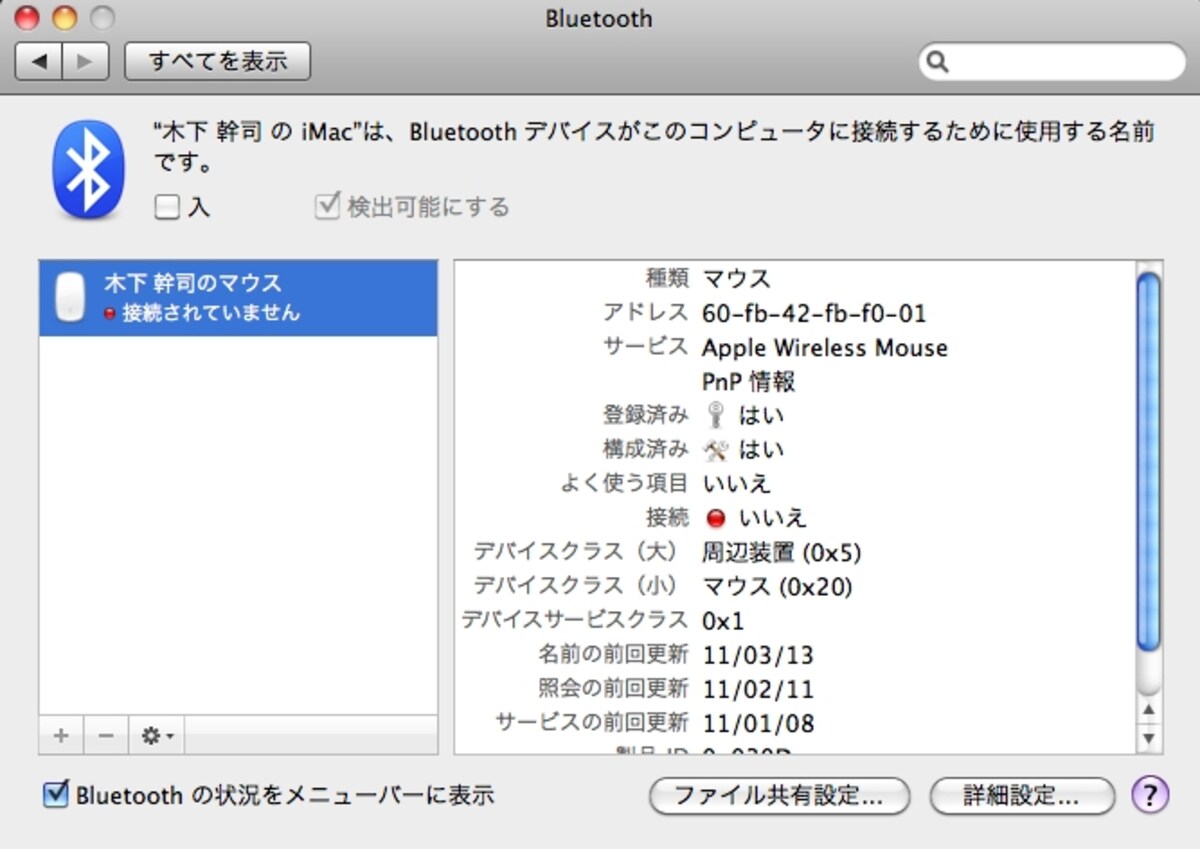This screenshot has width=1200, height=849.
Task: Click the デバイスサービスクラス label
Action: tap(574, 620)
